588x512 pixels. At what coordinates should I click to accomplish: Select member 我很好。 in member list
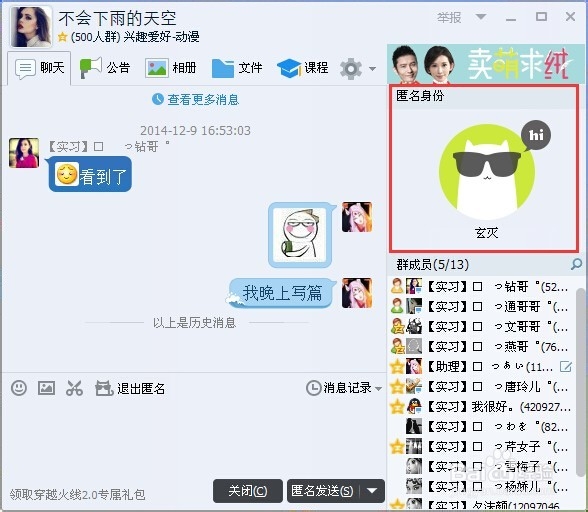(x=481, y=407)
